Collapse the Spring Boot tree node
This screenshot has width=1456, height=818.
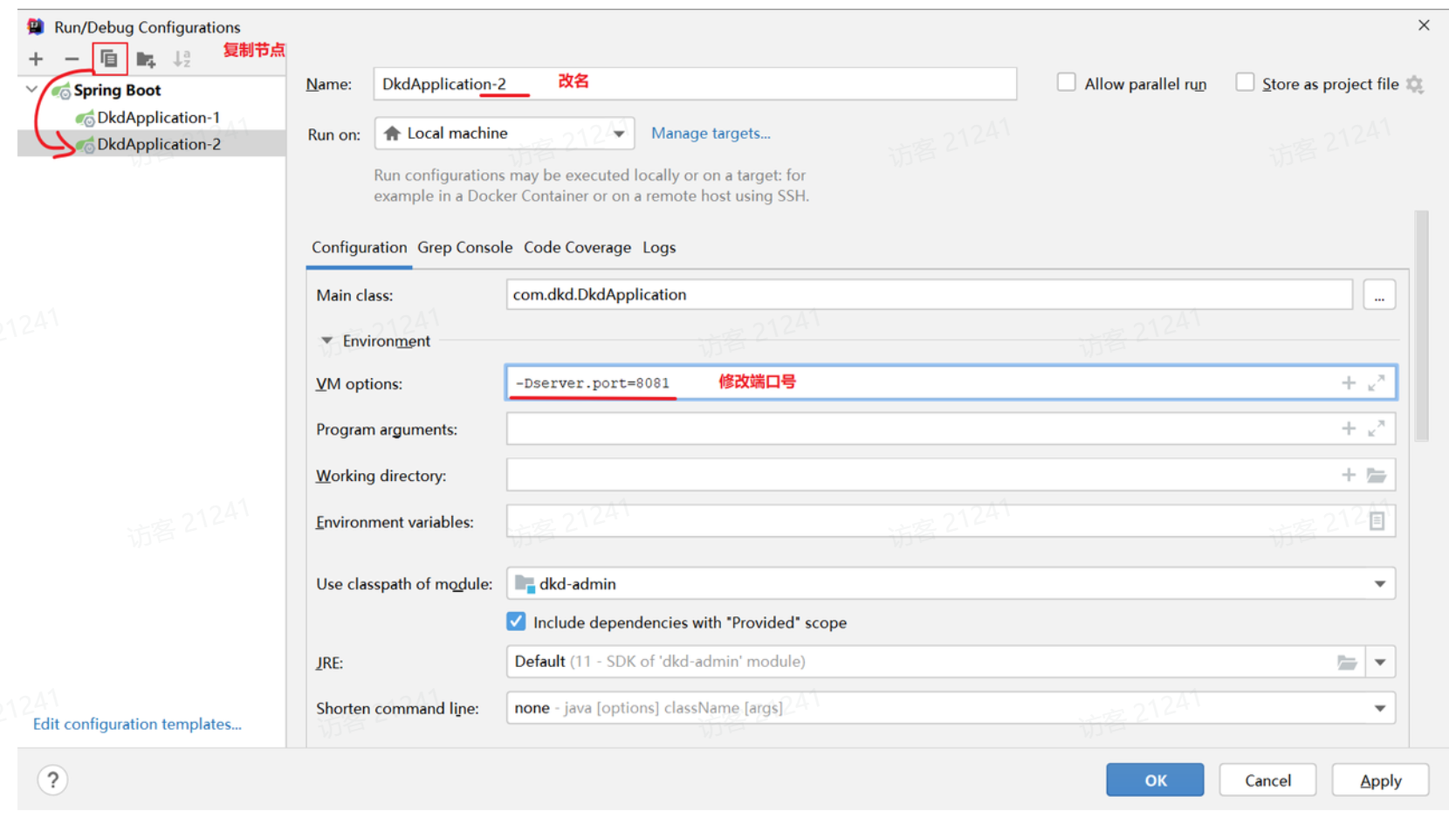coord(32,89)
